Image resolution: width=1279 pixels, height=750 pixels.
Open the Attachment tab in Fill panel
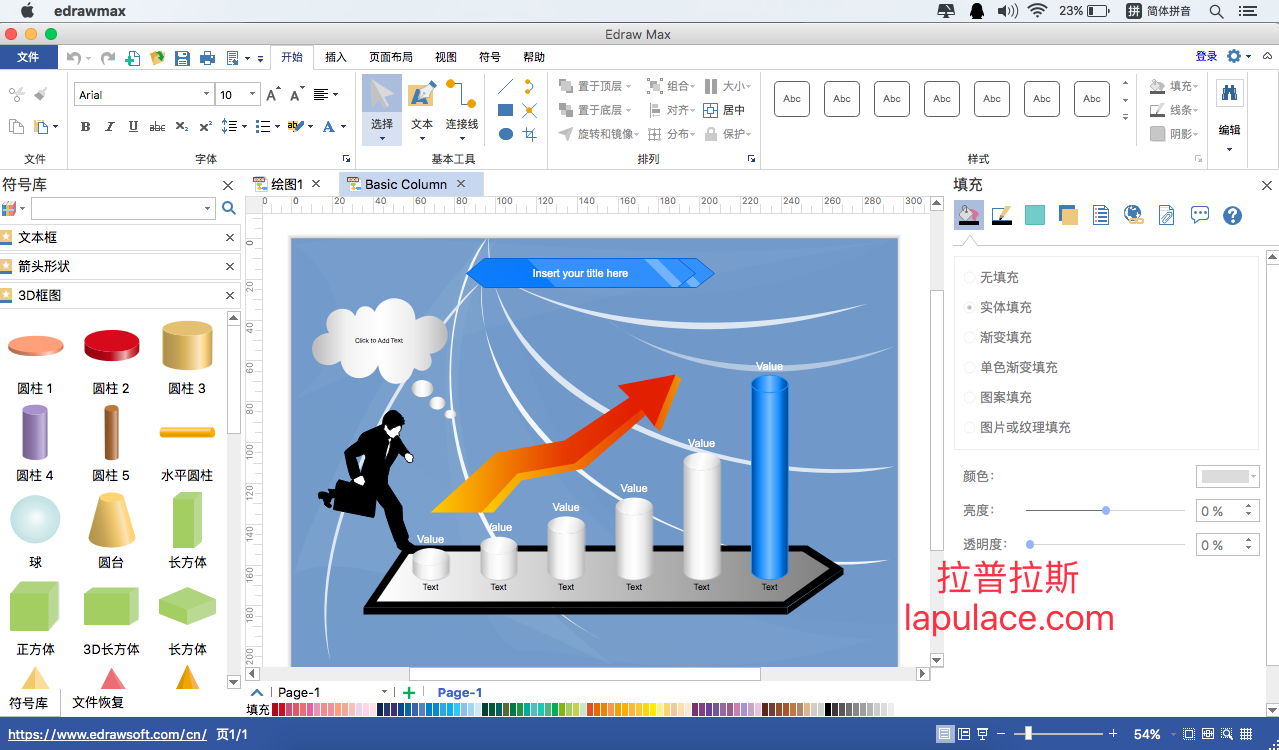pyautogui.click(x=1166, y=215)
